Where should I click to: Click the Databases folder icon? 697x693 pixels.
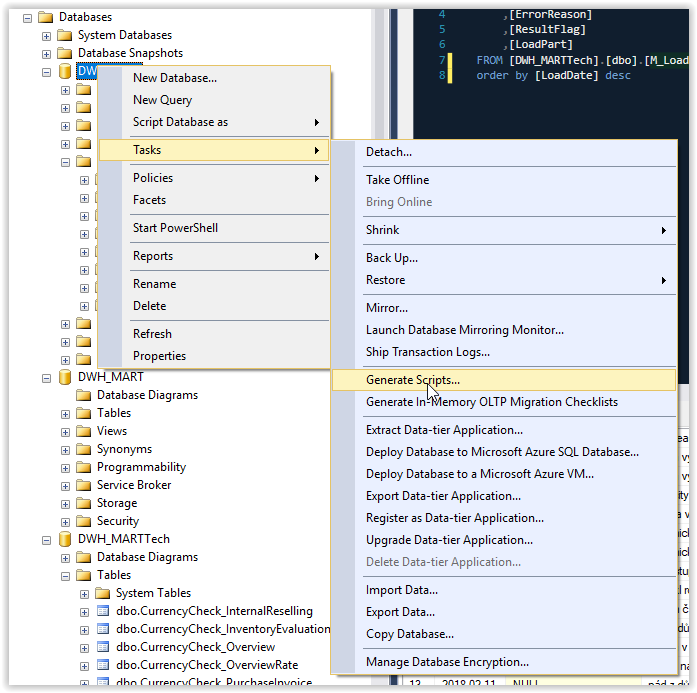click(x=46, y=17)
